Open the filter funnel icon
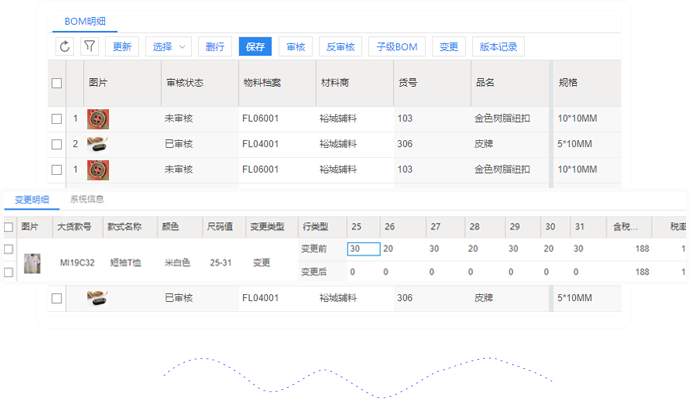 [x=89, y=46]
